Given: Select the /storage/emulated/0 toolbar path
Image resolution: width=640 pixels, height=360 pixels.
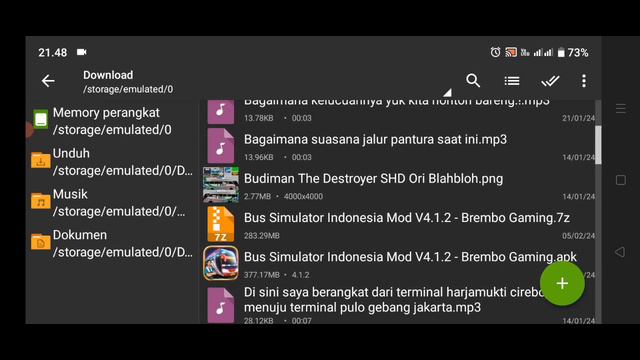Looking at the screenshot, I should coord(128,89).
